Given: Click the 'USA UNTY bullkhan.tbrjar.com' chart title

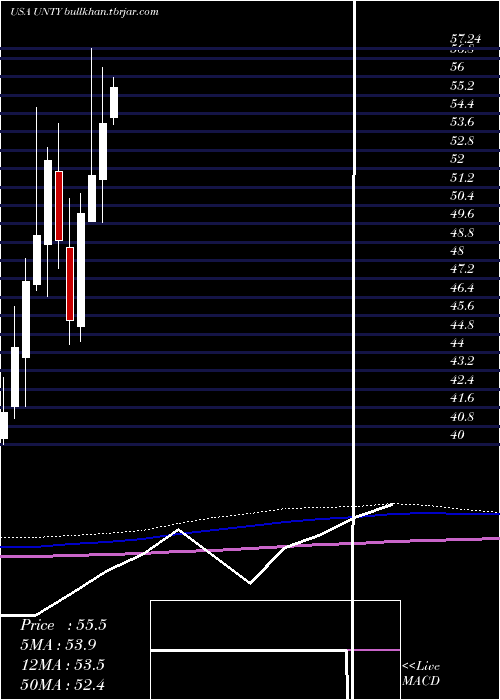Looking at the screenshot, I should click(84, 12).
